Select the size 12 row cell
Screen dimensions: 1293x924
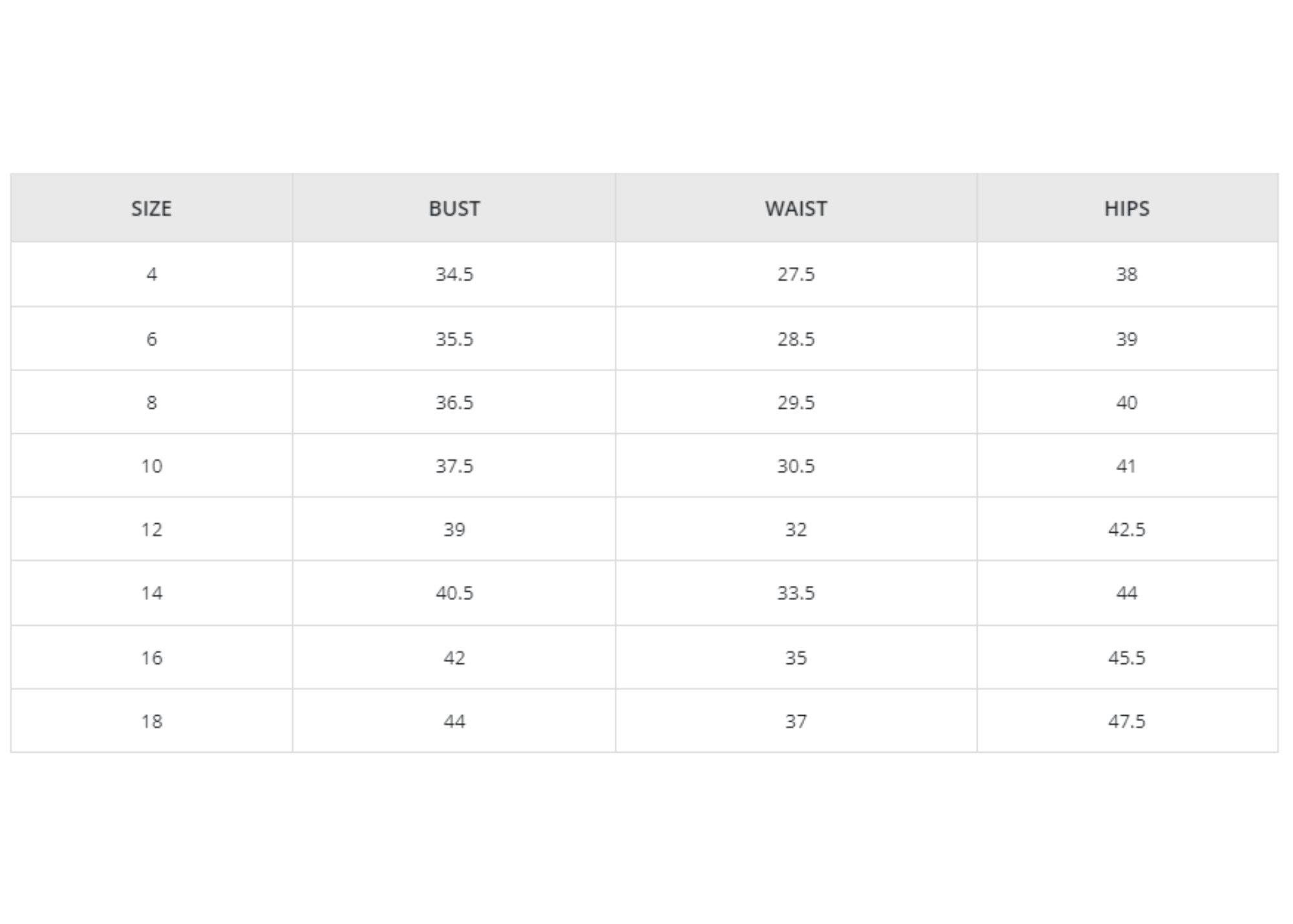pyautogui.click(x=151, y=529)
